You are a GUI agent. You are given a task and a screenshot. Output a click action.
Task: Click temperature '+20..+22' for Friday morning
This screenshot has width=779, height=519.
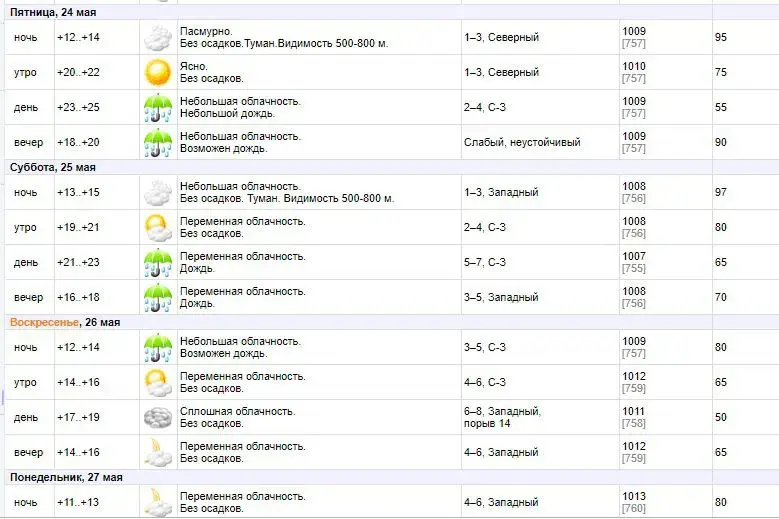(x=78, y=72)
